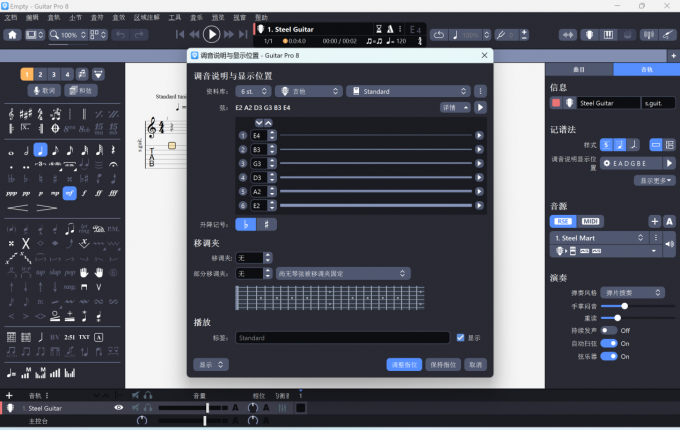Click the rewind button in transport
The image size is (680, 430).
click(194, 34)
